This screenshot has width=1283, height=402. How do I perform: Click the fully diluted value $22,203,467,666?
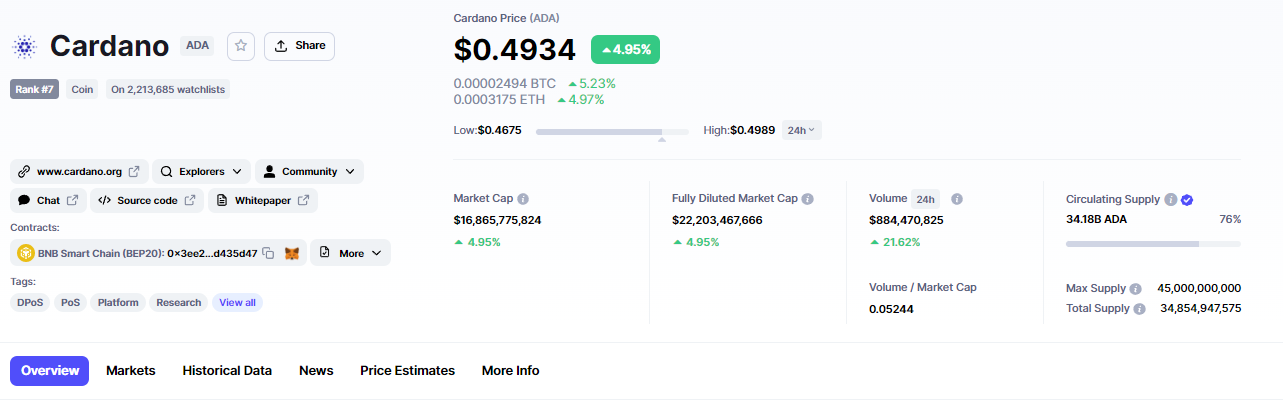point(717,220)
